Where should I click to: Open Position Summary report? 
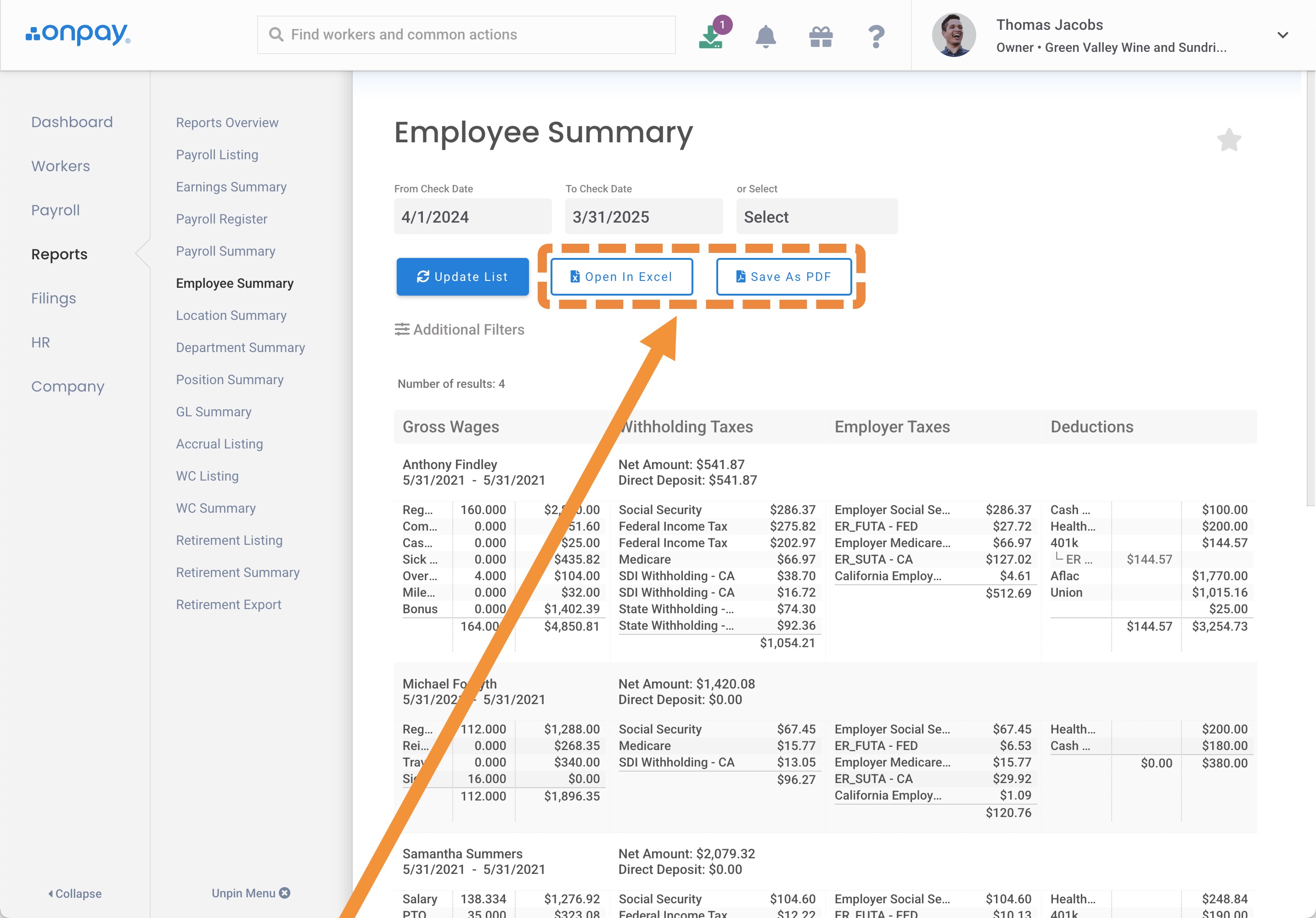[x=229, y=379]
